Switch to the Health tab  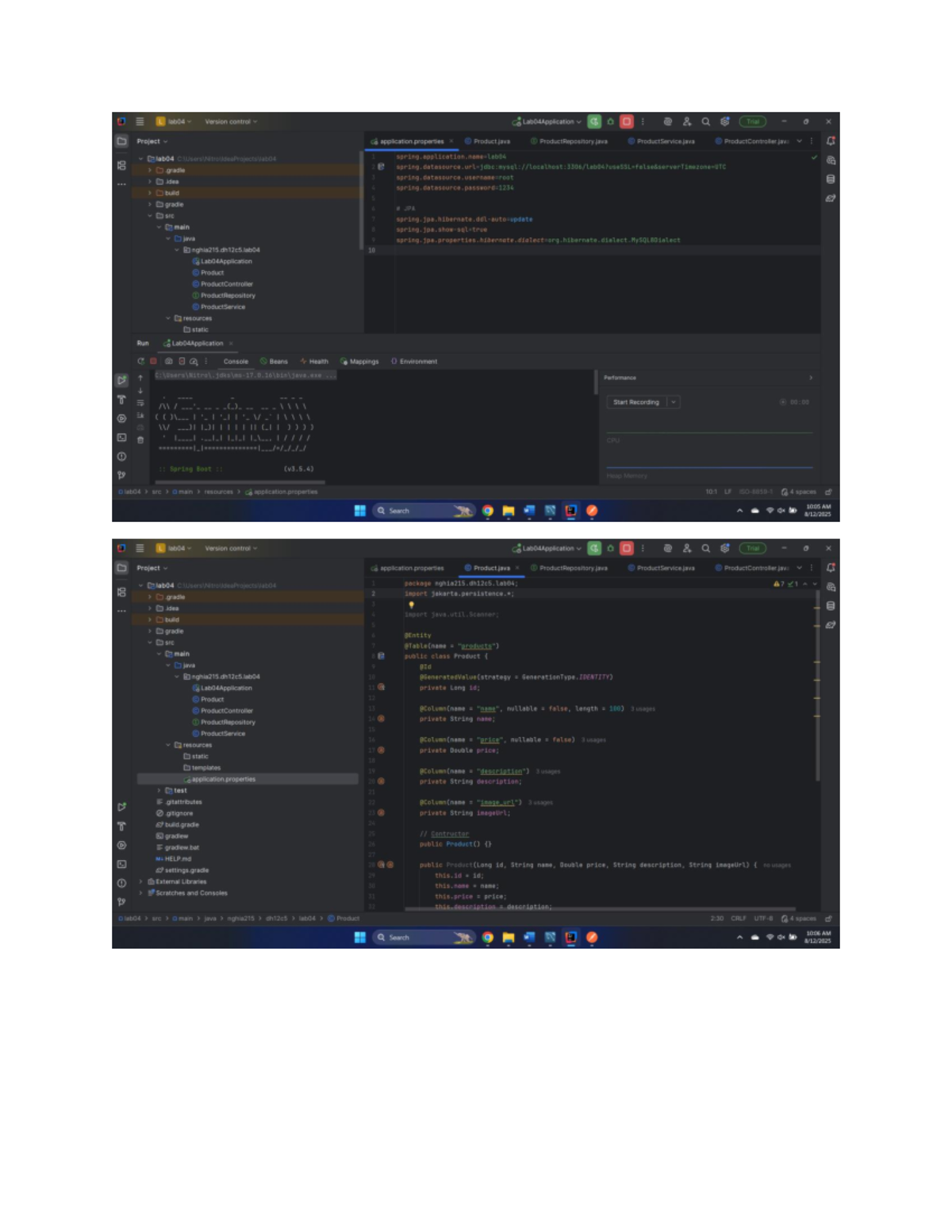coord(314,361)
